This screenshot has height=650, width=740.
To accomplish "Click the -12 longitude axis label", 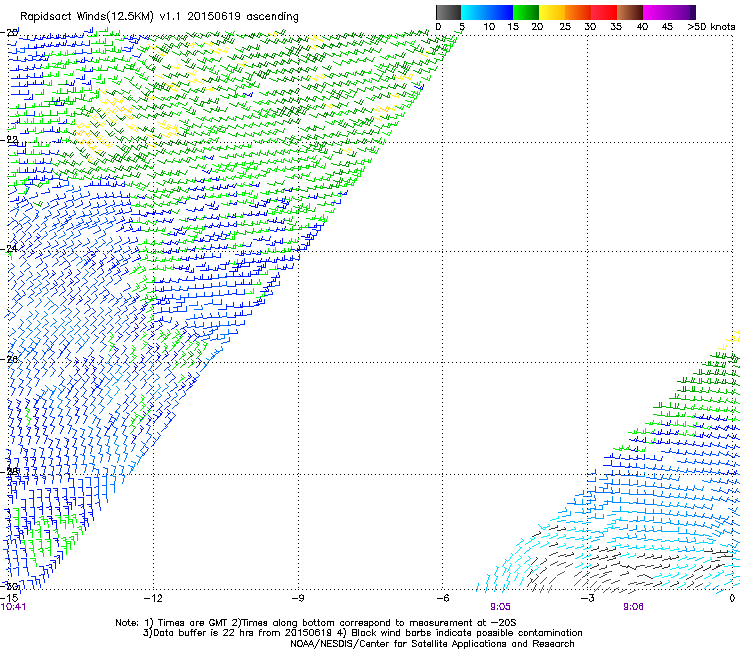I will point(153,598).
